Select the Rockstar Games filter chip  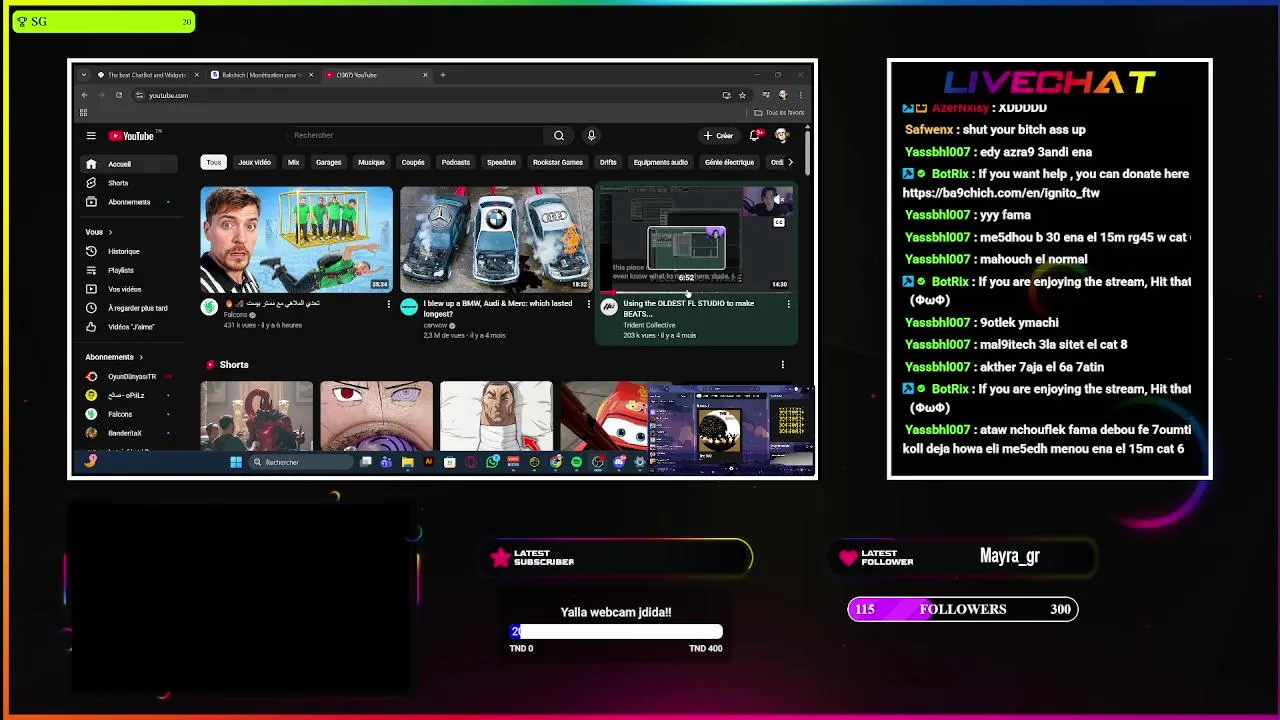[x=557, y=162]
